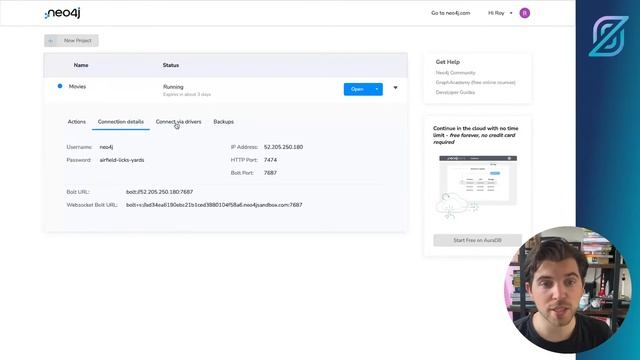The width and height of the screenshot is (640, 360).
Task: Open the purple user avatar icon
Action: pyautogui.click(x=524, y=13)
